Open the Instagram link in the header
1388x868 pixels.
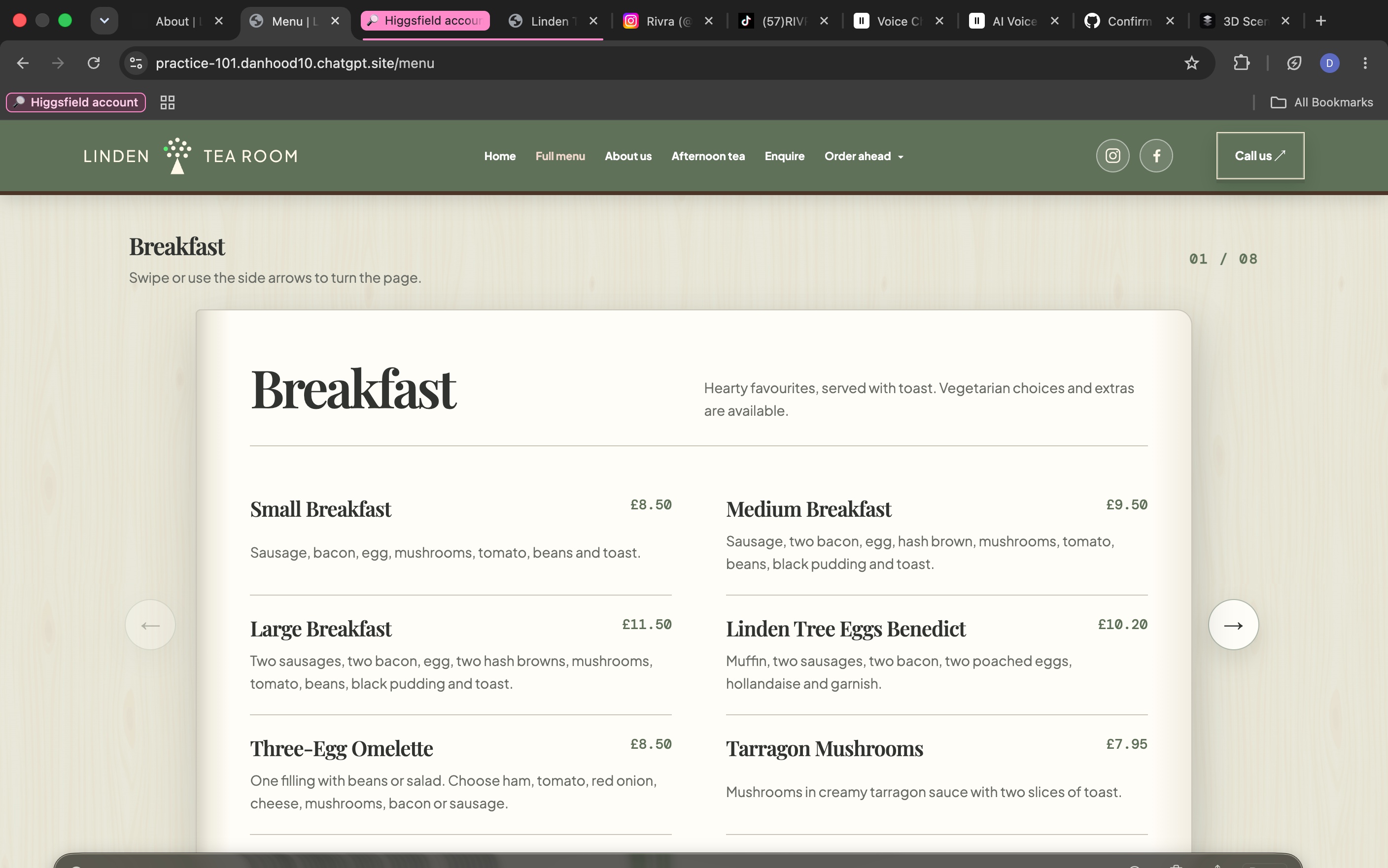[x=1112, y=156]
